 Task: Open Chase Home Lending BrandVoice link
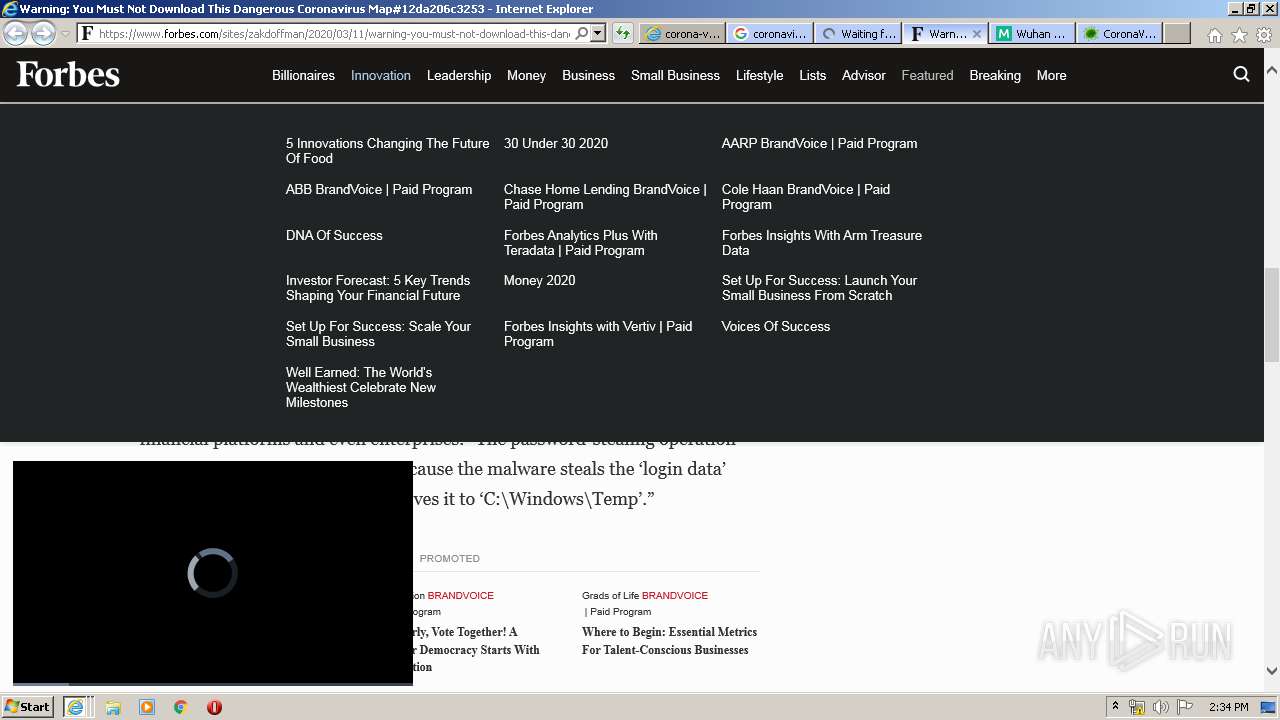click(x=605, y=197)
